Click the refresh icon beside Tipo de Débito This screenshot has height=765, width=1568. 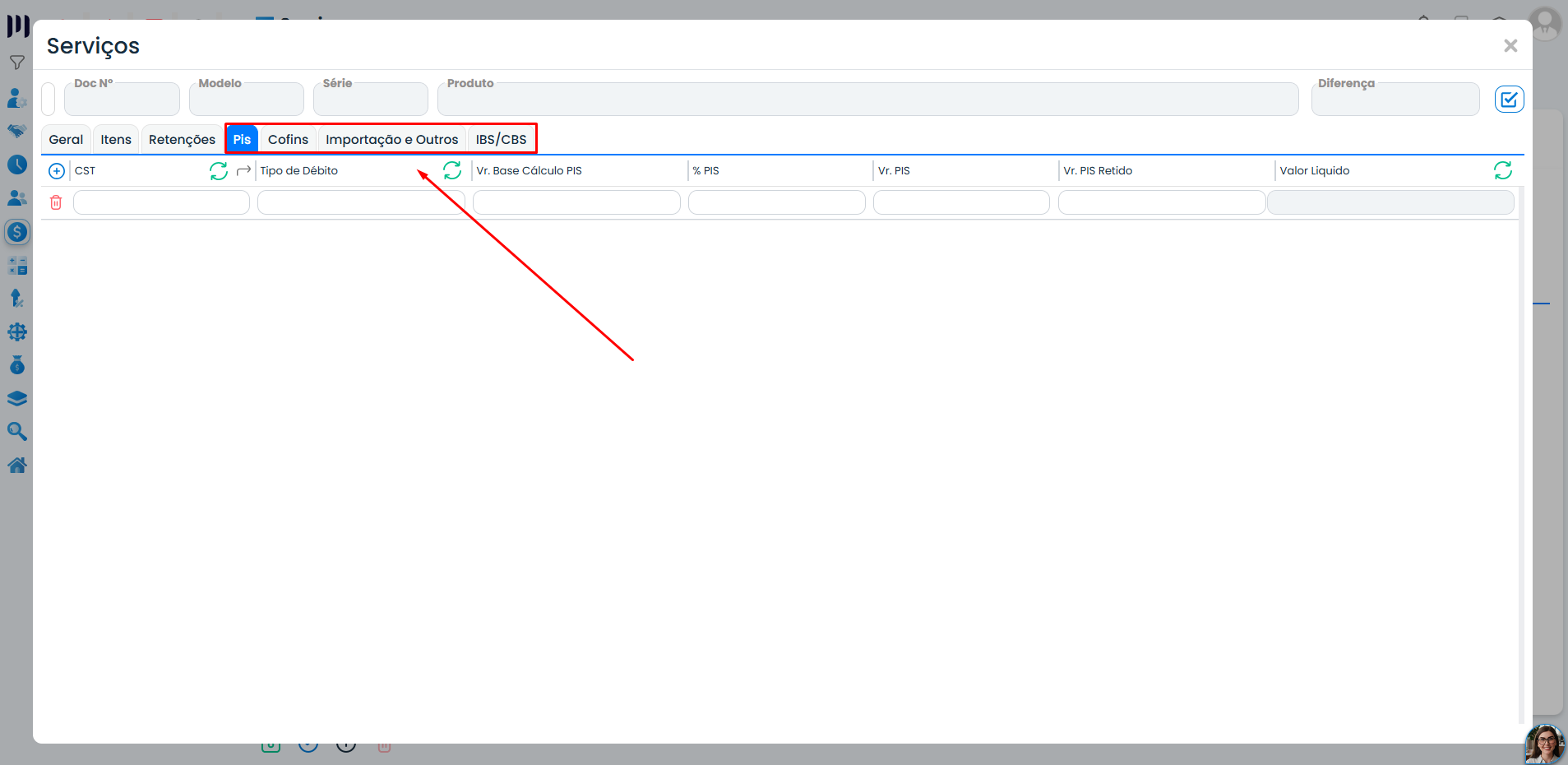pyautogui.click(x=452, y=170)
